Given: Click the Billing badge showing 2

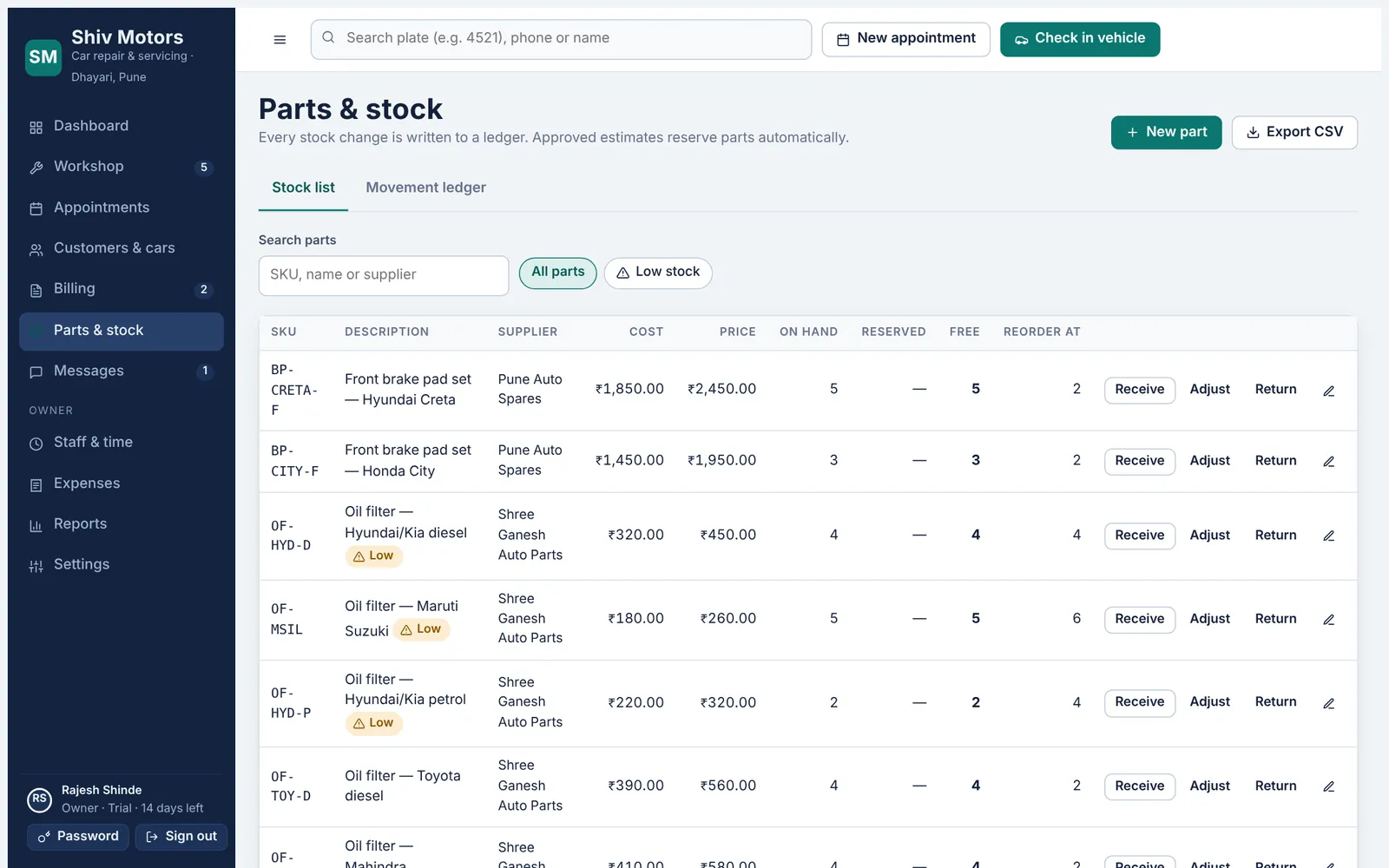Looking at the screenshot, I should pos(204,290).
